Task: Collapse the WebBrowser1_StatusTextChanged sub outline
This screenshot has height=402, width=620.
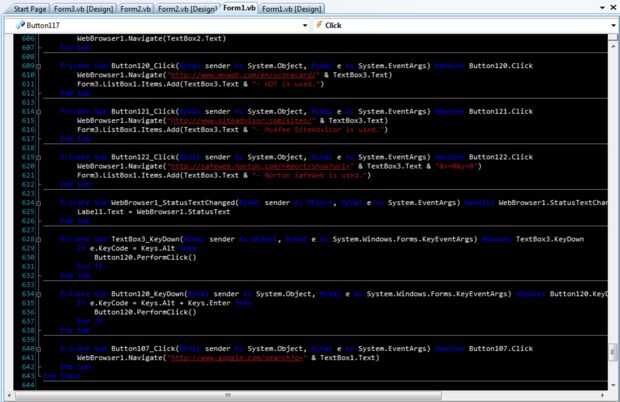Action: pos(39,203)
